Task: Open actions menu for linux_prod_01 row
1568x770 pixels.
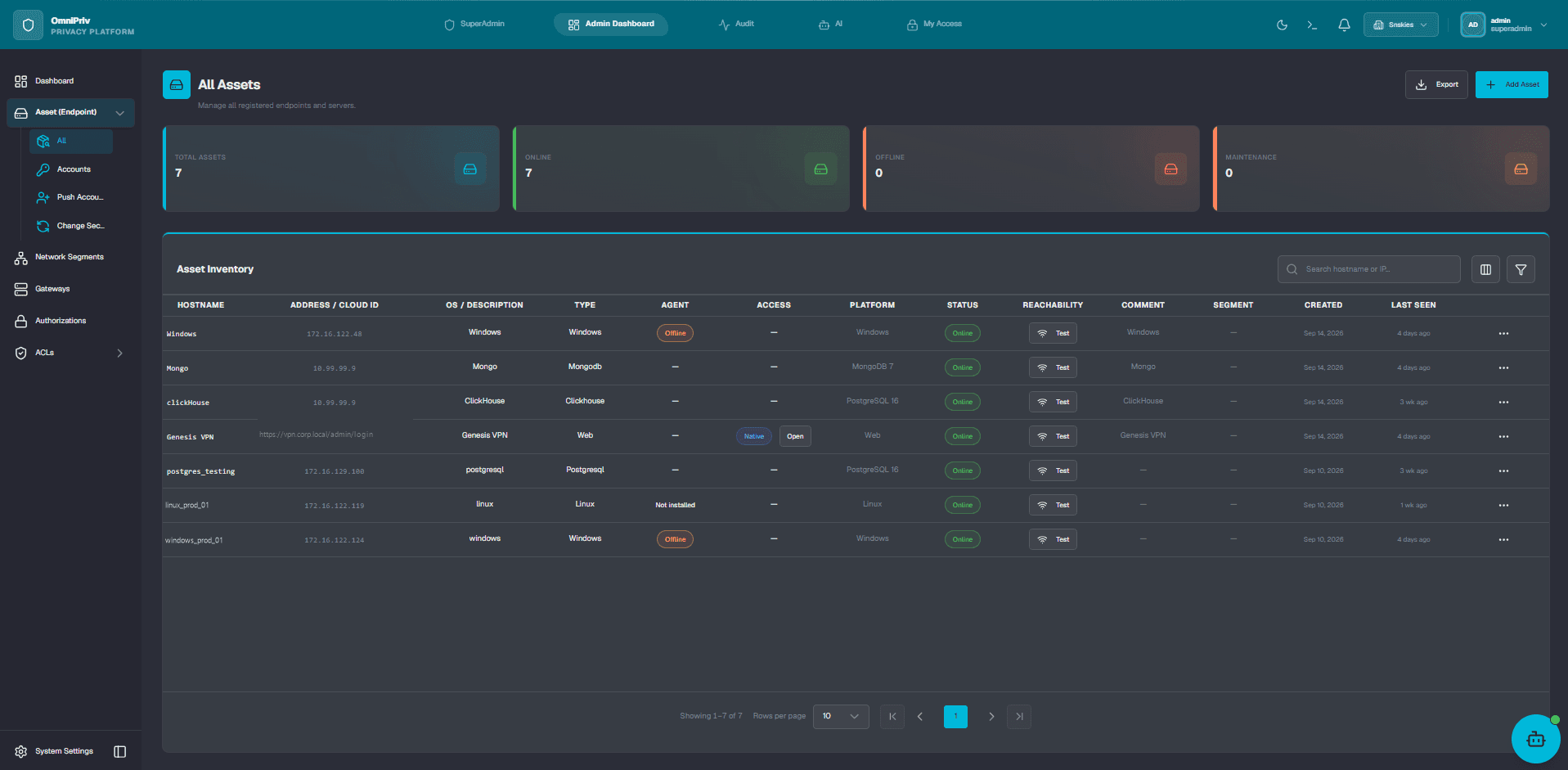Action: click(1503, 506)
